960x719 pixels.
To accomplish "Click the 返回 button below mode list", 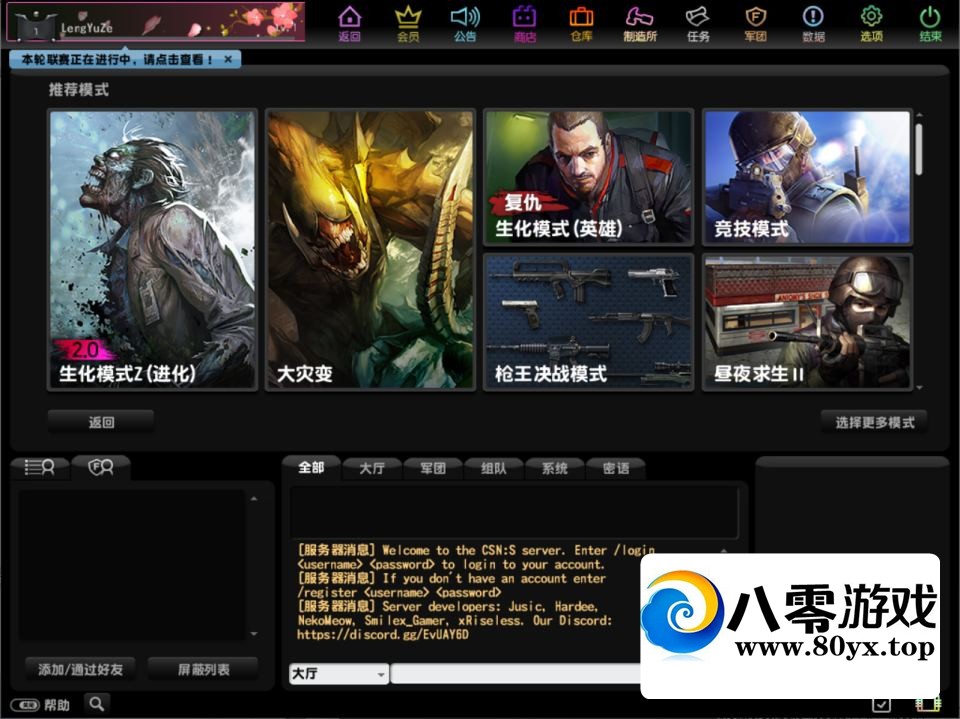I will pos(101,422).
